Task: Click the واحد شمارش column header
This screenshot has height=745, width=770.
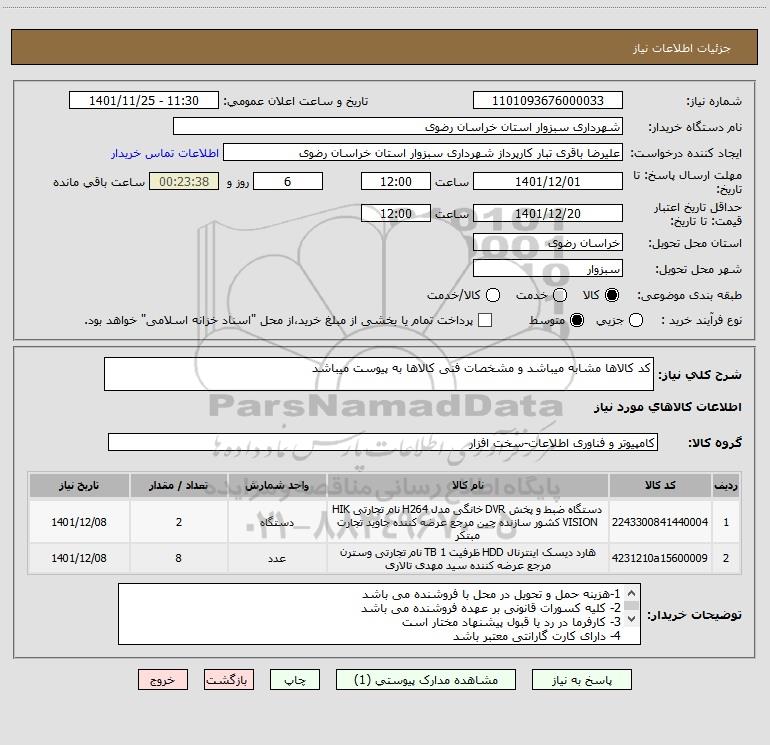Action: pyautogui.click(x=277, y=485)
